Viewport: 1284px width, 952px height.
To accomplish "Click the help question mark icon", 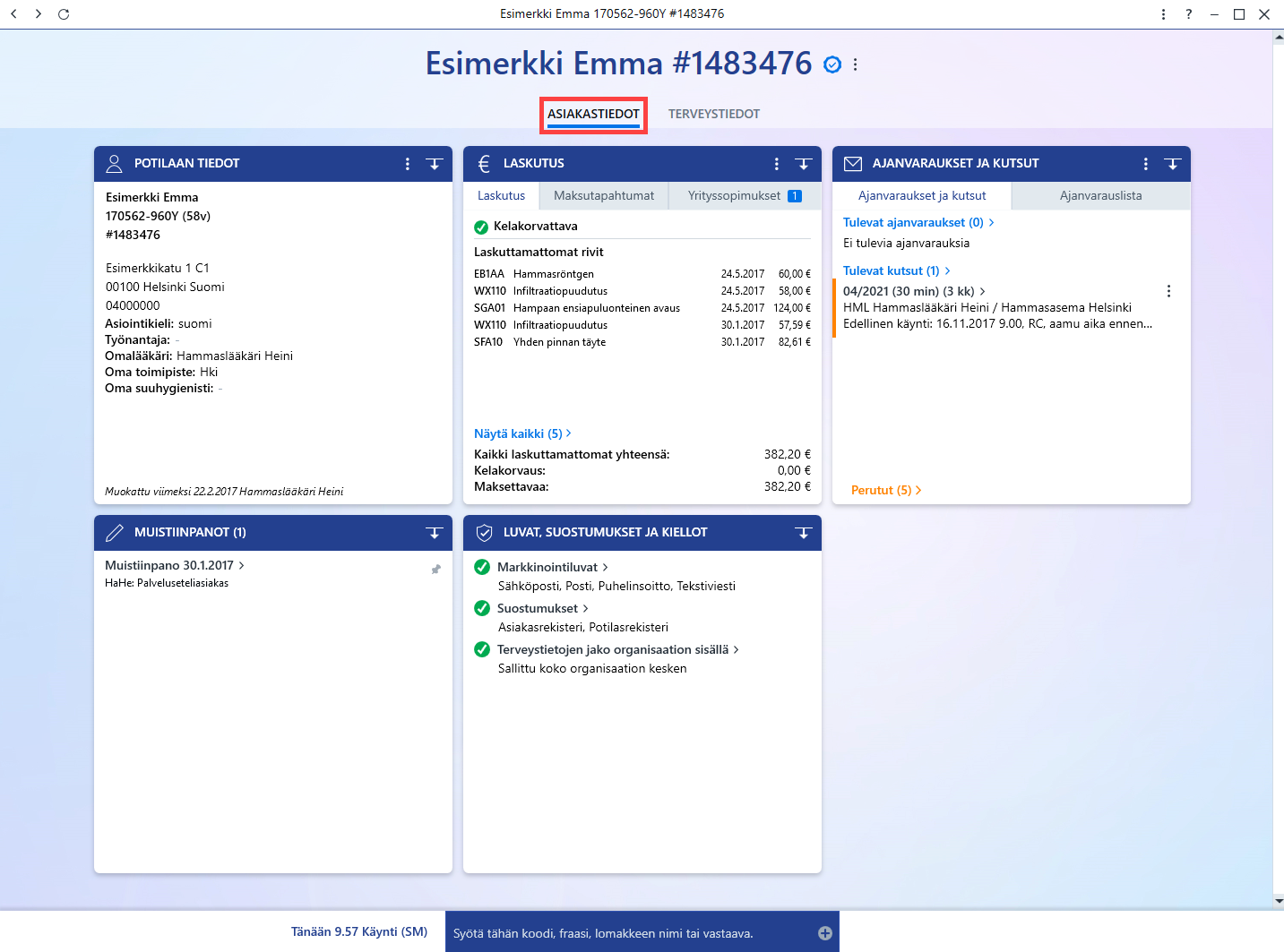I will (1189, 14).
